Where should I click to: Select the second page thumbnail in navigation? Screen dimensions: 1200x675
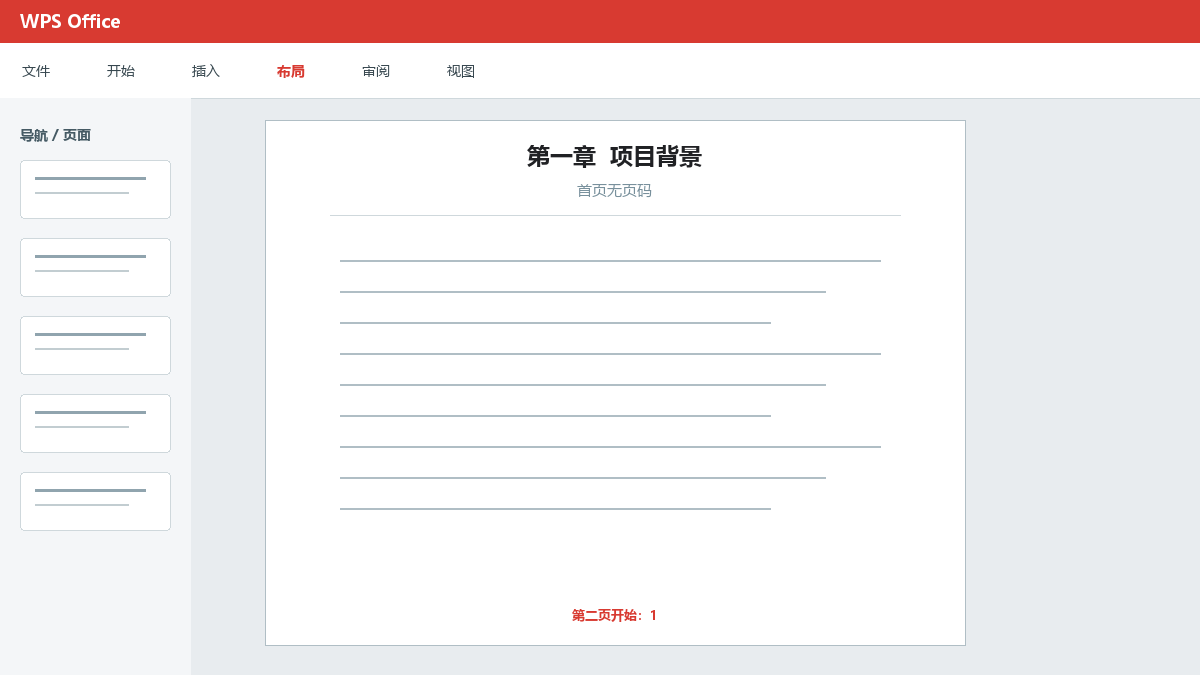pyautogui.click(x=95, y=267)
